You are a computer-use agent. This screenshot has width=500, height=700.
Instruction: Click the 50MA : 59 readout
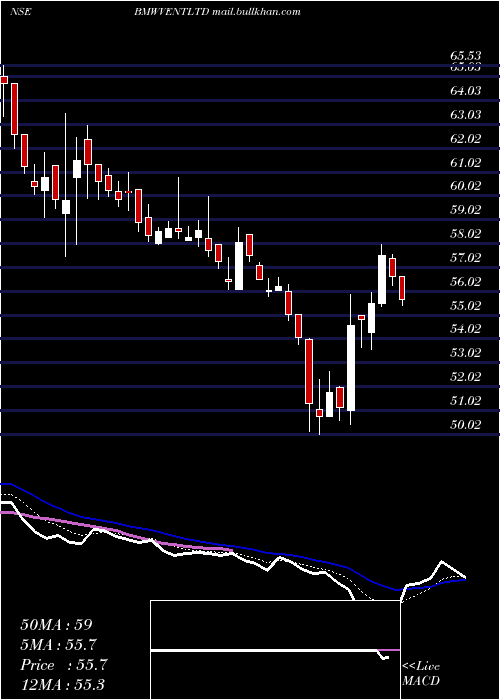[56, 625]
